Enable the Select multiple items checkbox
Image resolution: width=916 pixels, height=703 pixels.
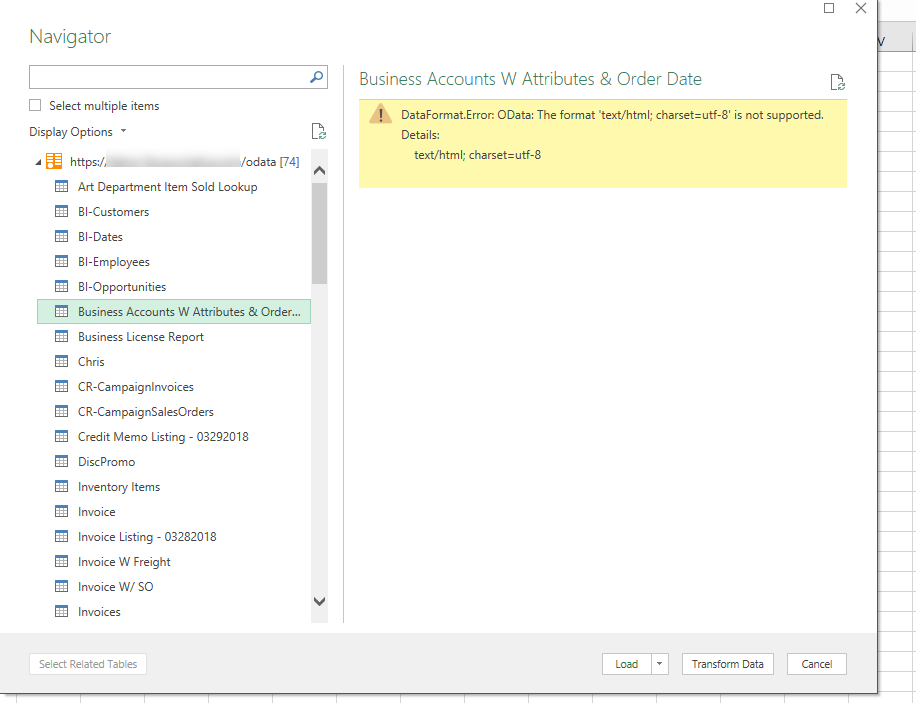click(x=36, y=105)
